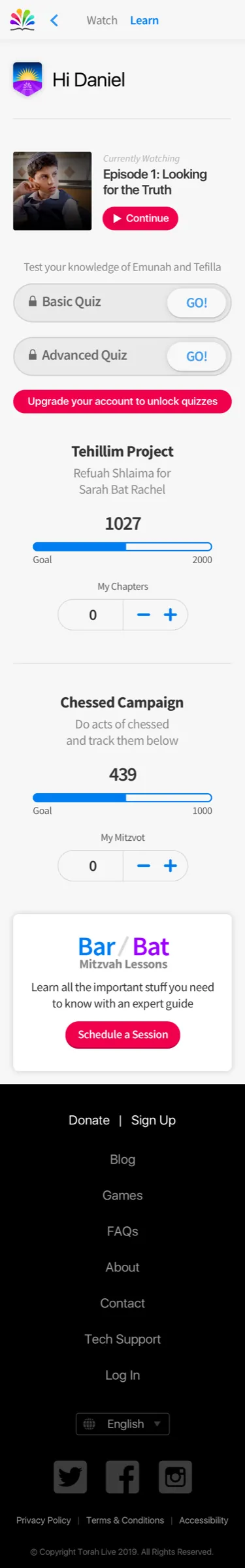Open the Twitter icon in the footer
245x1568 pixels.
click(70, 1477)
